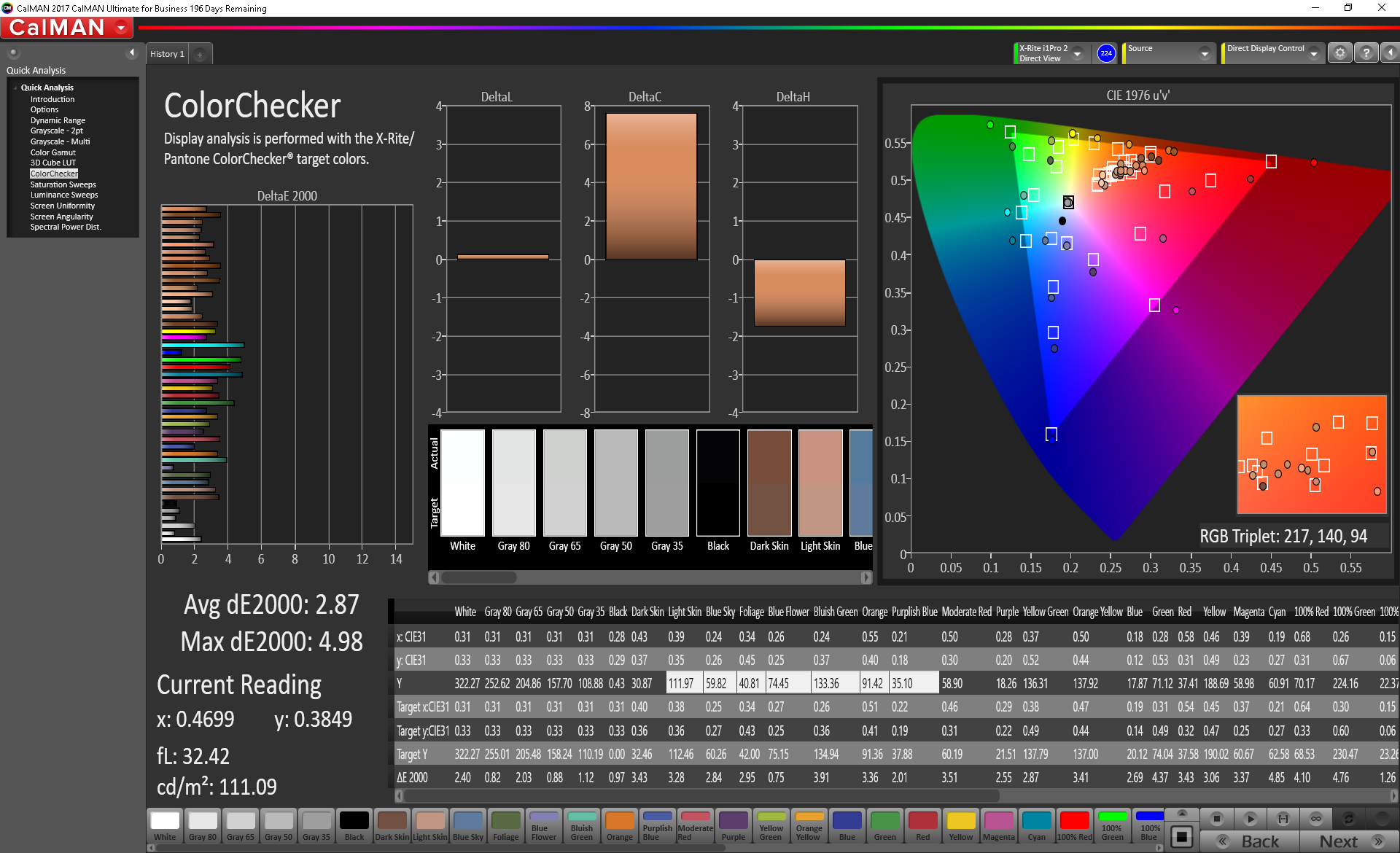Viewport: 1400px width, 853px height.
Task: Open the help question mark button
Action: tap(1366, 53)
